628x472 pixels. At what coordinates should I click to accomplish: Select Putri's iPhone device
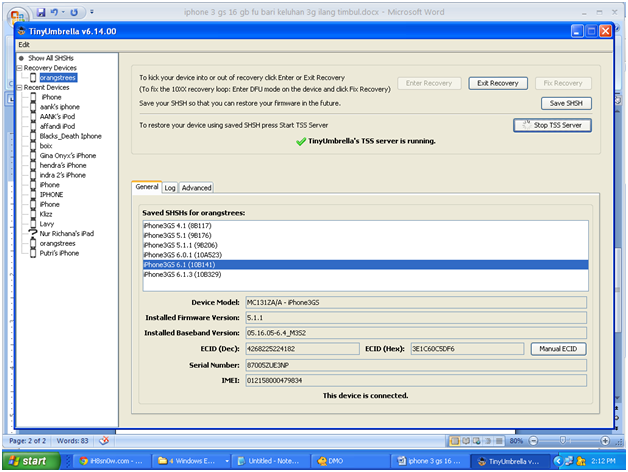[x=59, y=253]
